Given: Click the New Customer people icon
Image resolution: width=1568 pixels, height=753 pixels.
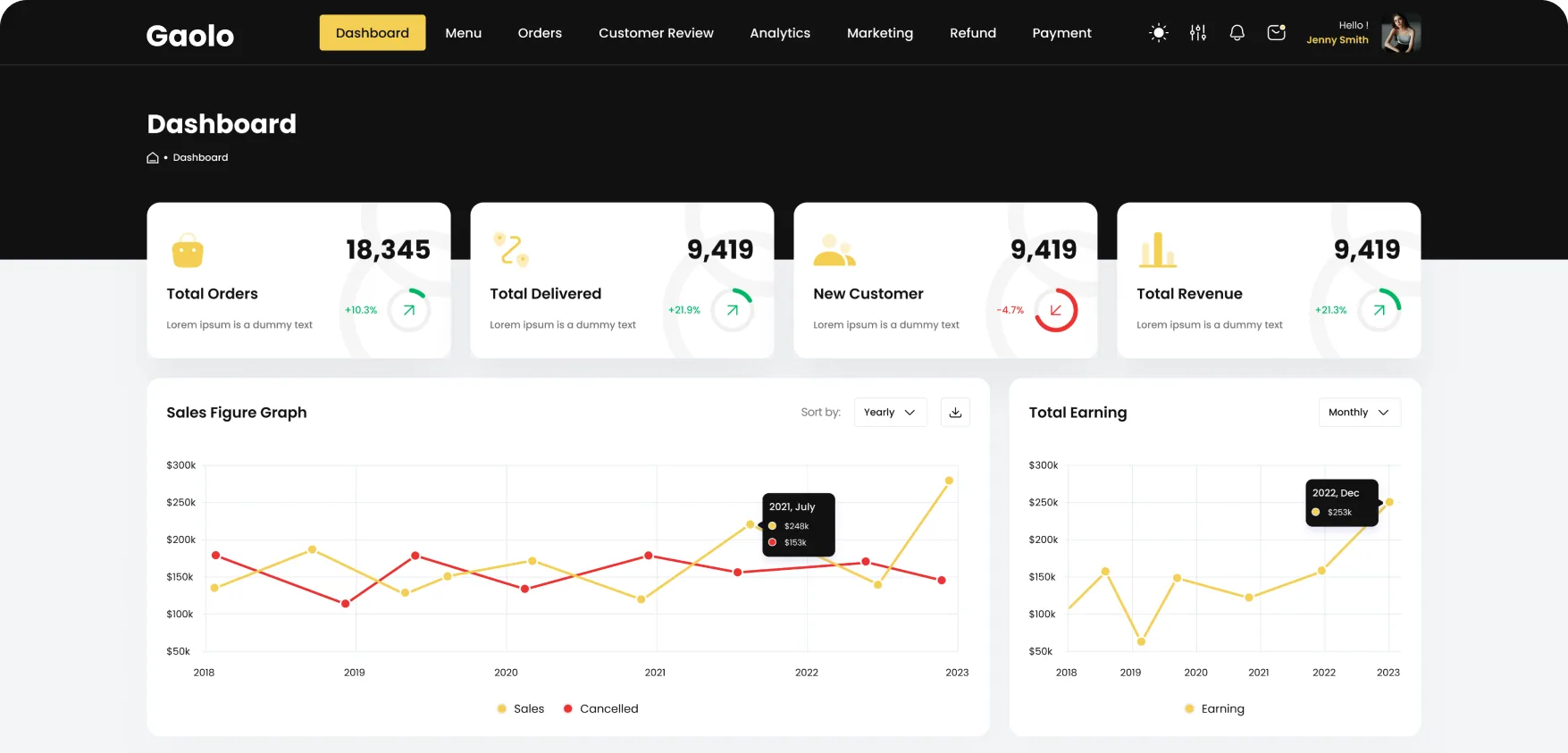Looking at the screenshot, I should pyautogui.click(x=834, y=250).
